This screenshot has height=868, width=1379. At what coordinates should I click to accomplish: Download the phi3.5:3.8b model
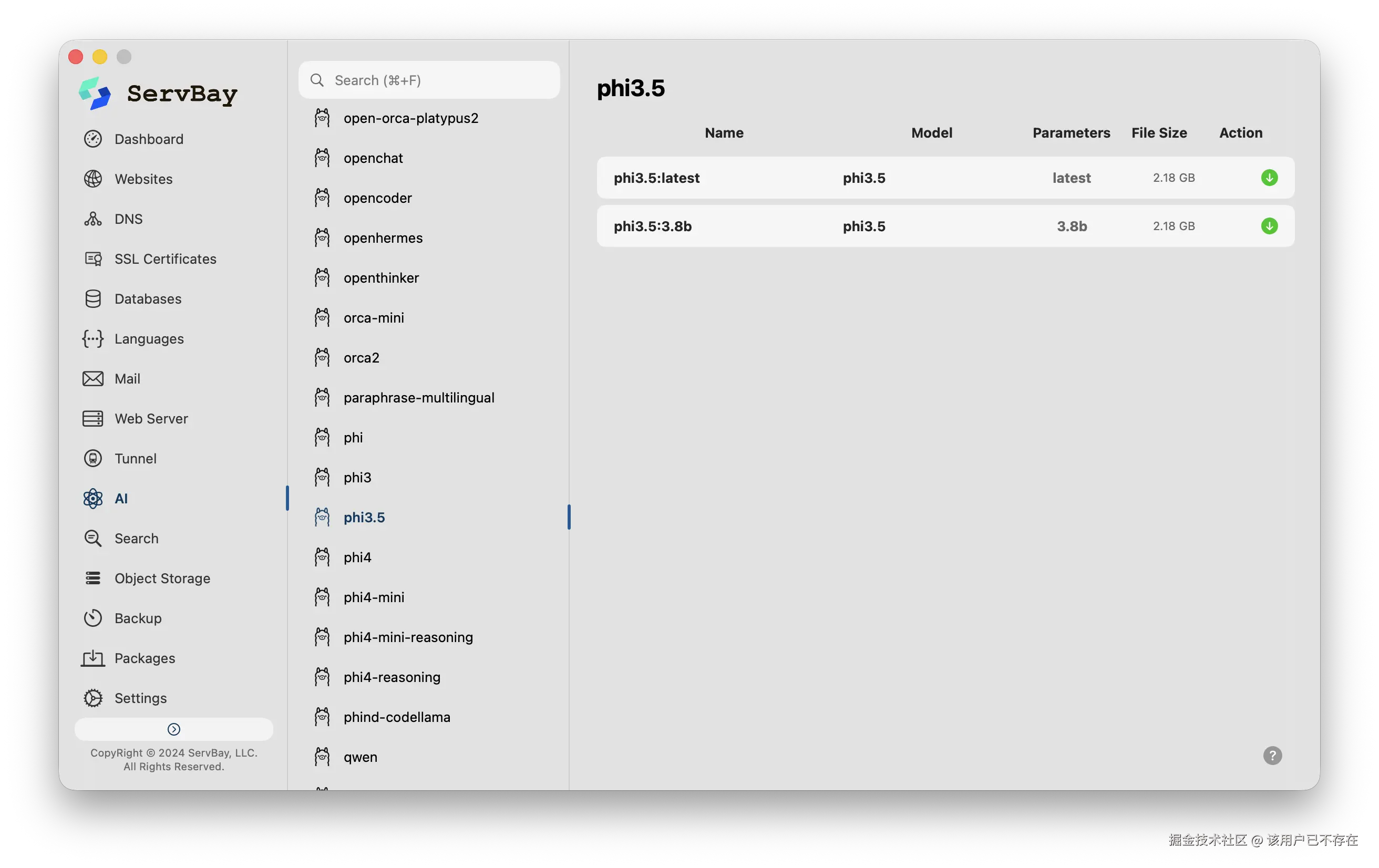click(x=1269, y=226)
